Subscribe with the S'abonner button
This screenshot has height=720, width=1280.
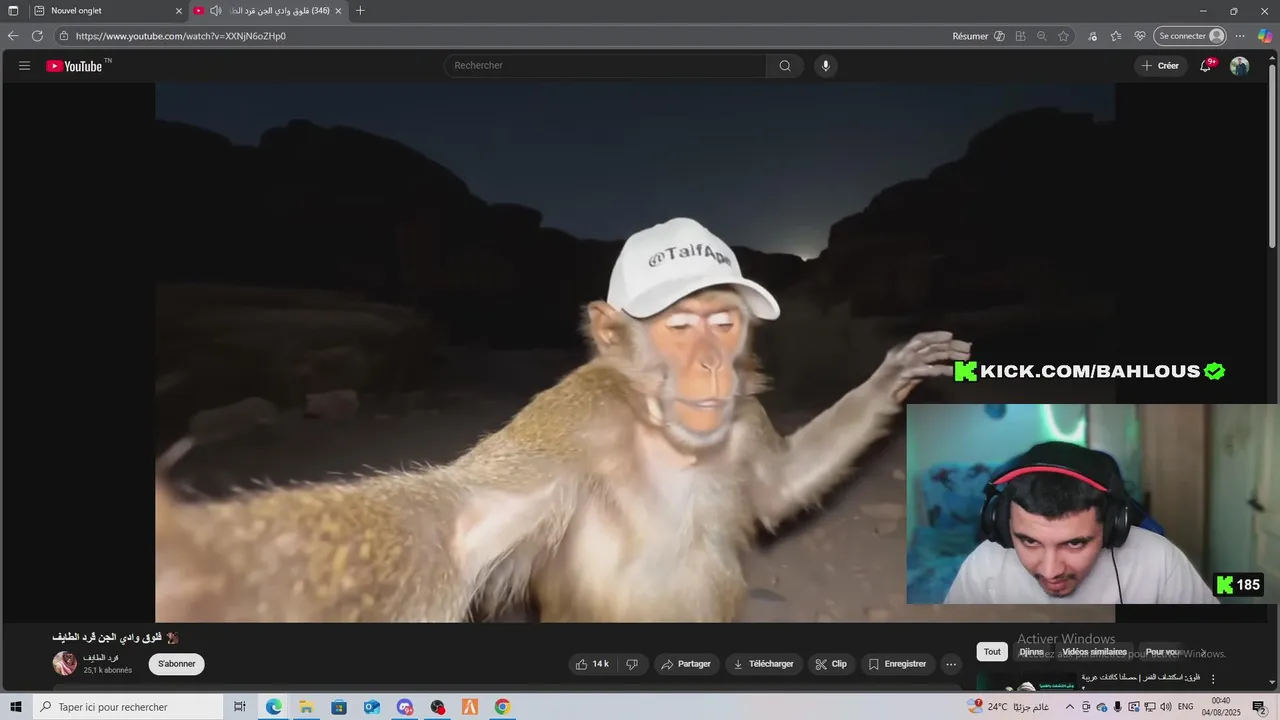pyautogui.click(x=177, y=664)
